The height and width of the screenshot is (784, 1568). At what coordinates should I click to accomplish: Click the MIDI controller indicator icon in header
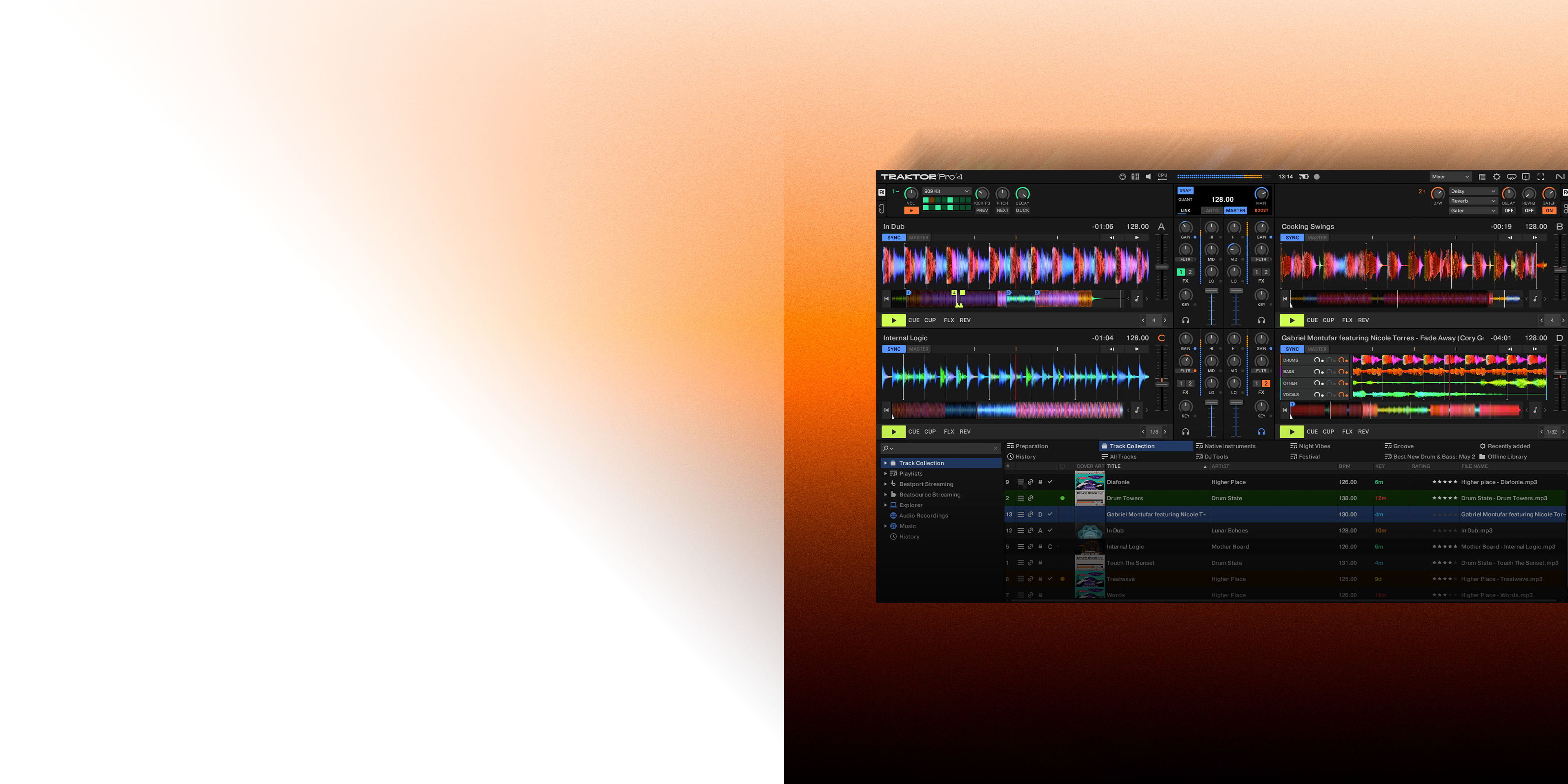point(1123,176)
